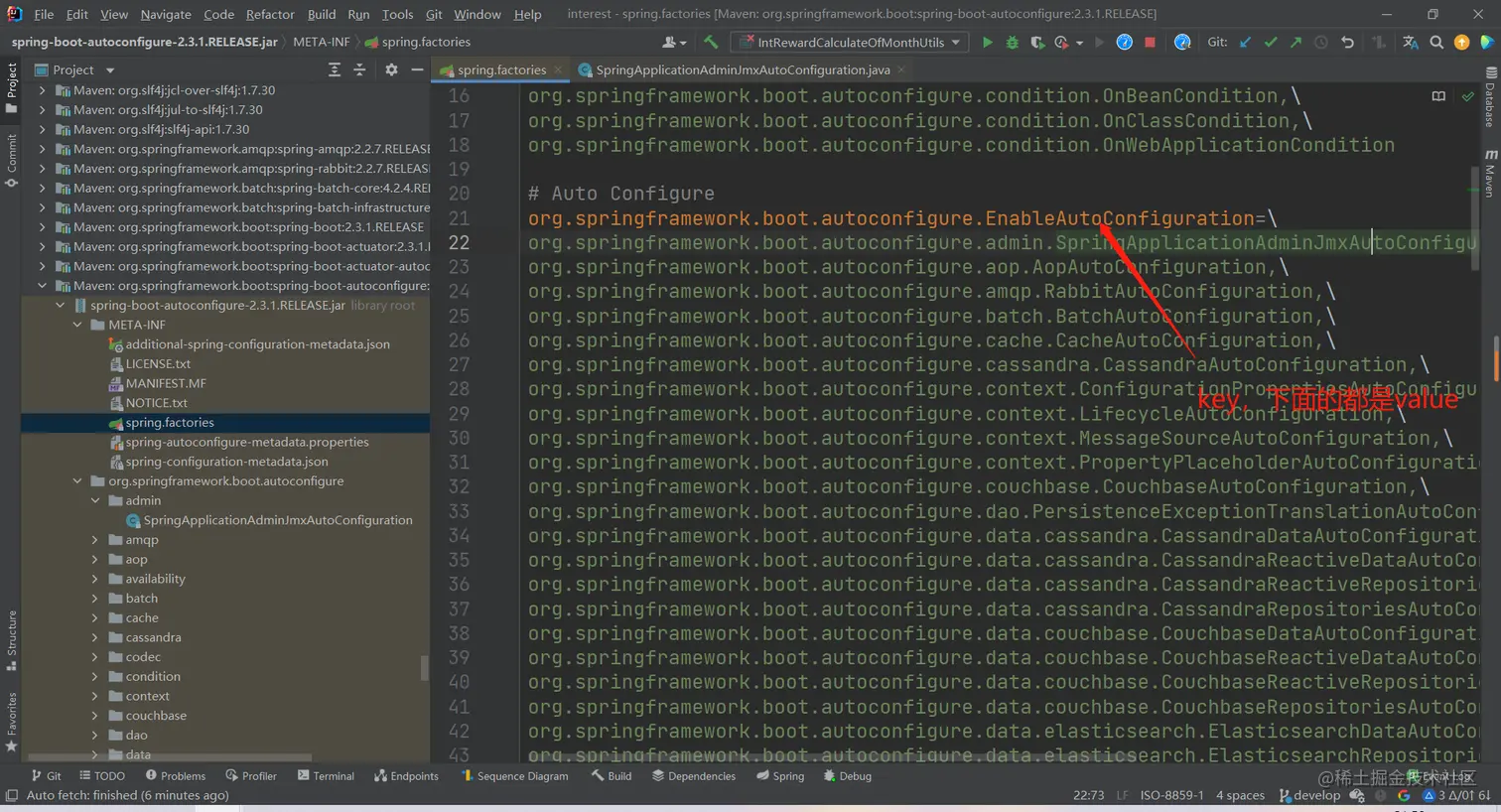Collapse all in Project panel
Screen dimensions: 1501x812
click(x=359, y=69)
